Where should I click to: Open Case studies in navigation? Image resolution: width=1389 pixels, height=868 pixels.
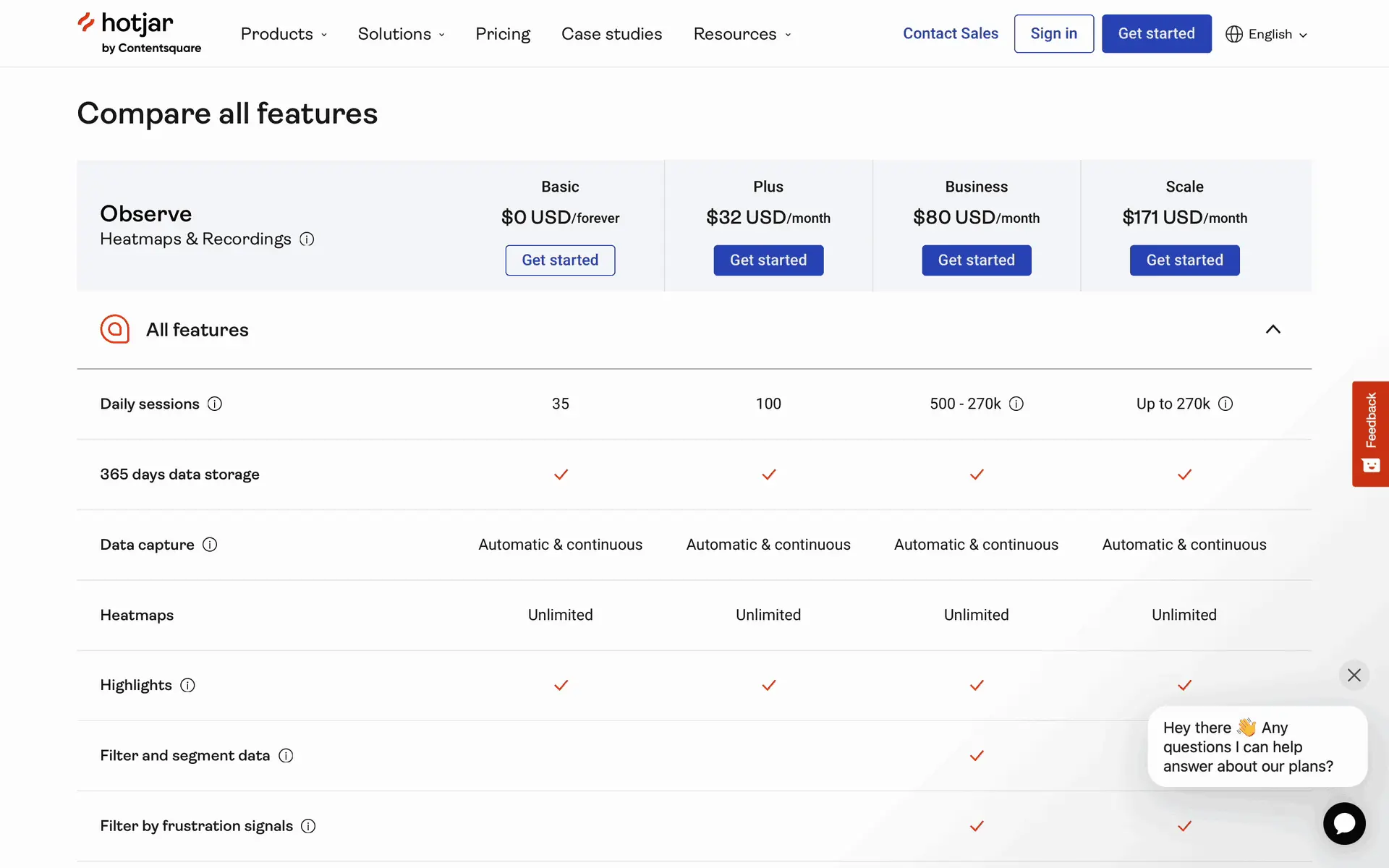click(x=611, y=34)
